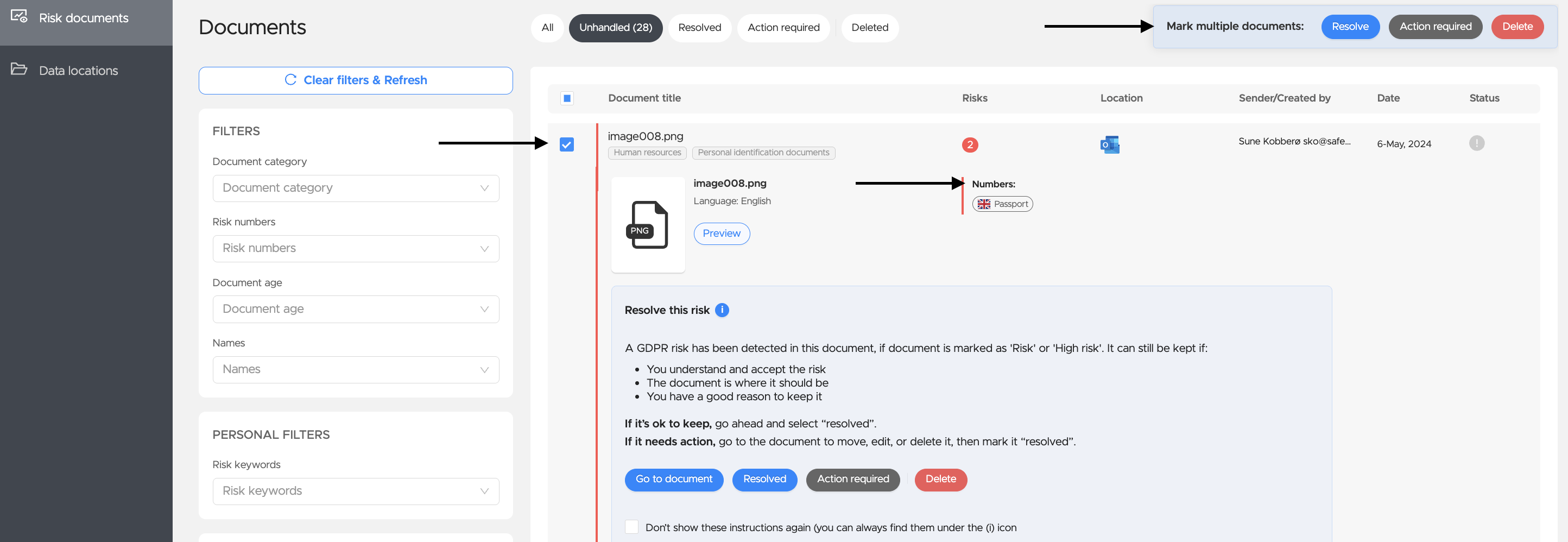
Task: Open Risk documents sidebar icon
Action: click(x=19, y=16)
